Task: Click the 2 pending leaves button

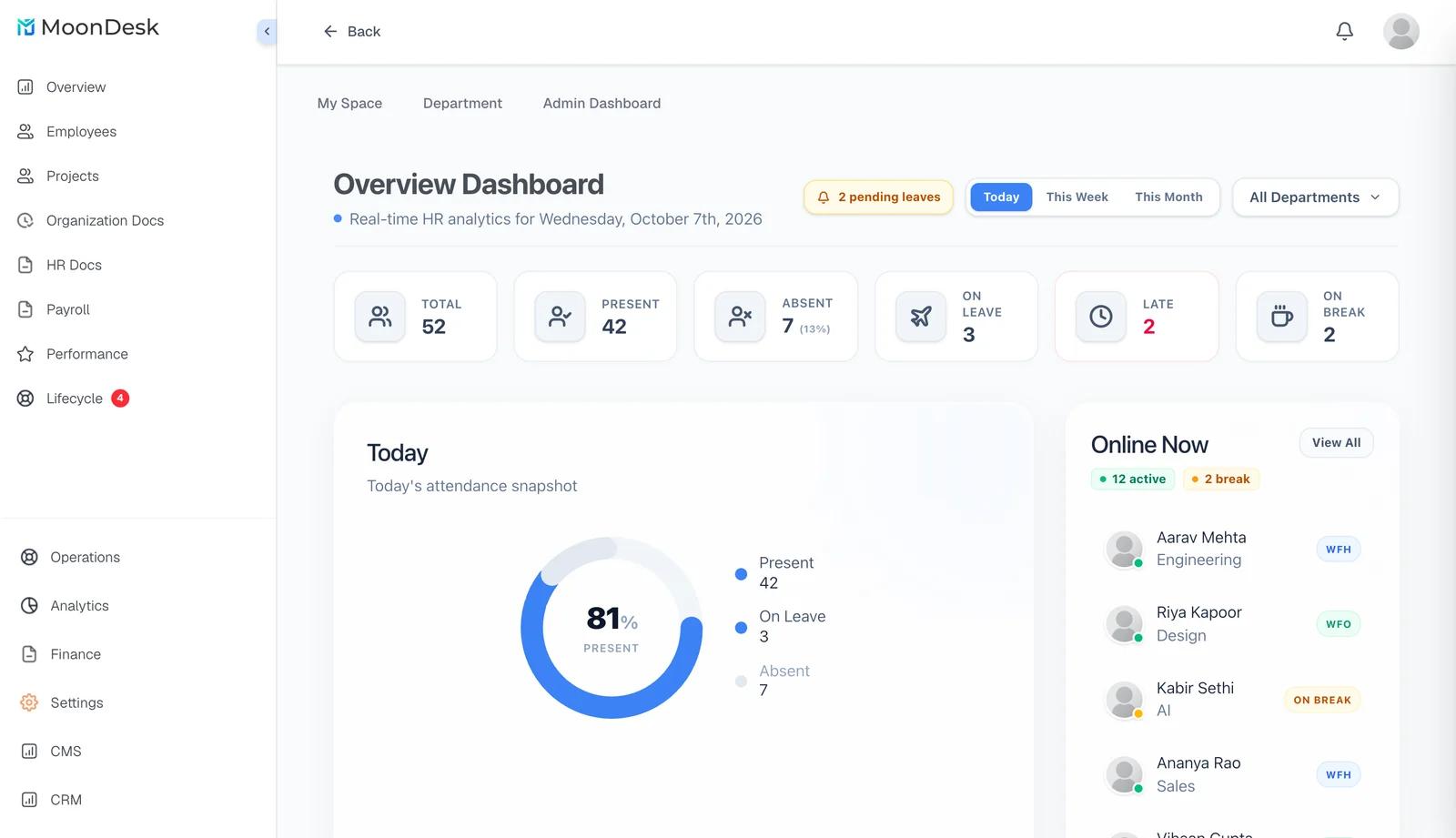Action: 878,197
